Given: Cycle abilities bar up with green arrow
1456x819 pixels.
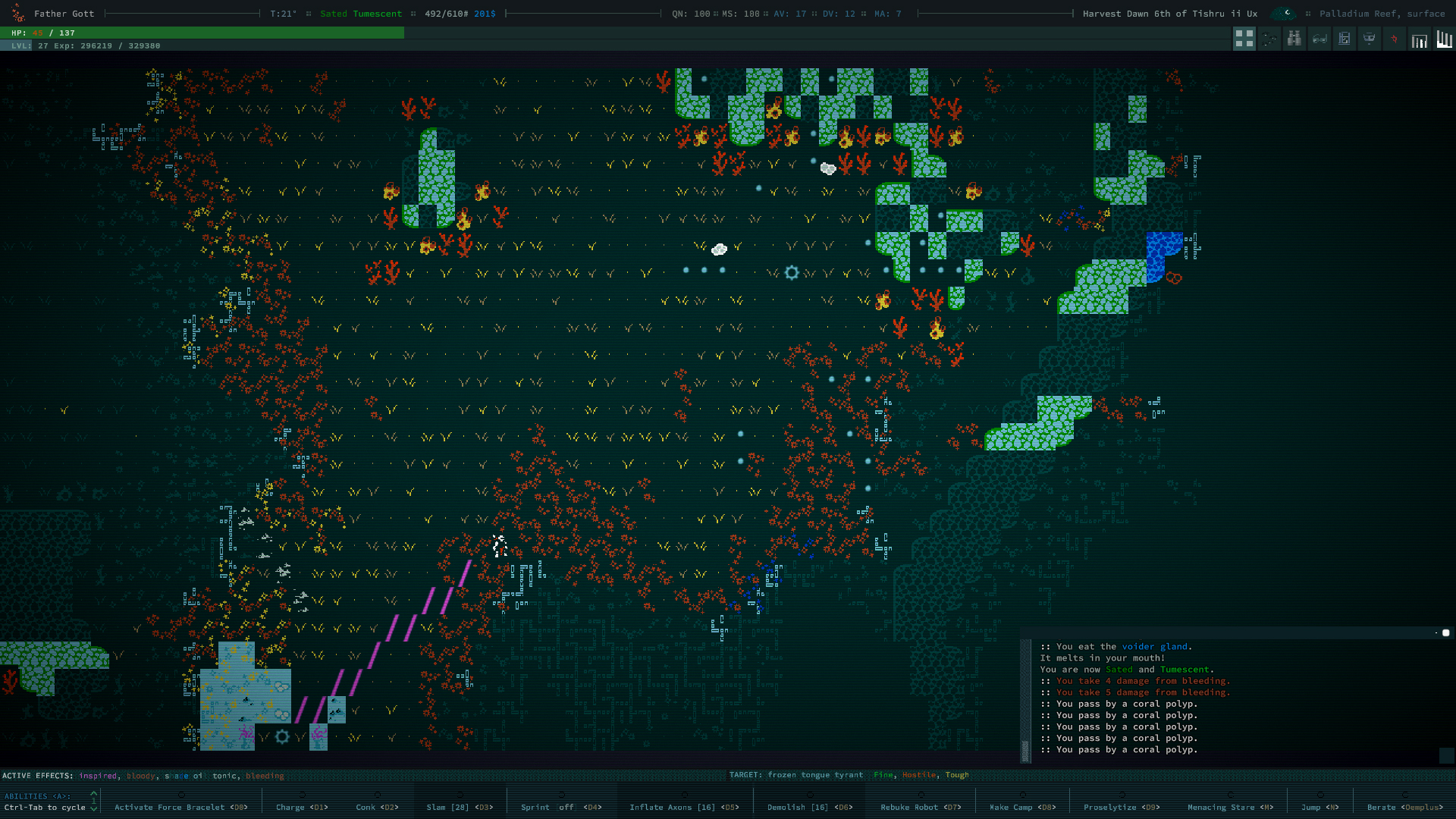Looking at the screenshot, I should (x=94, y=794).
